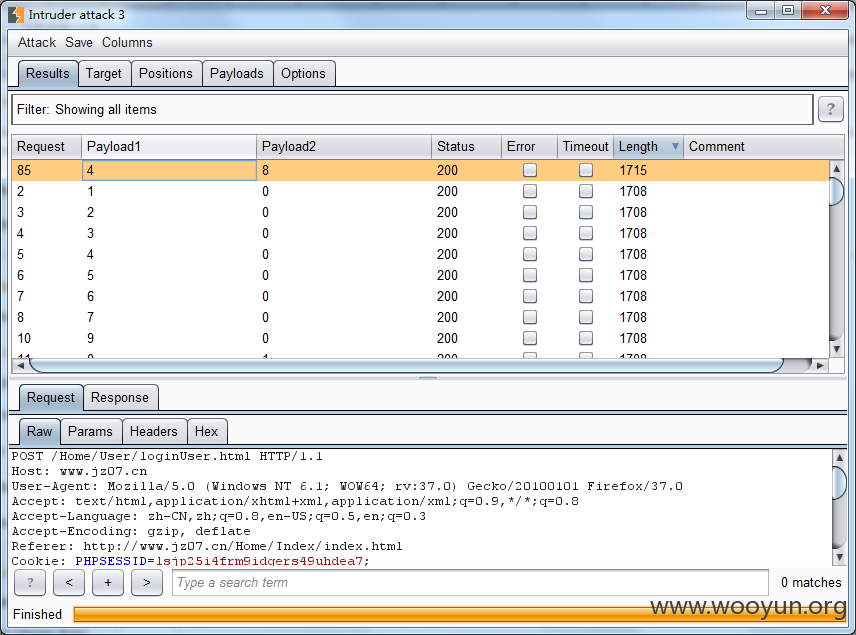The height and width of the screenshot is (635, 856).
Task: Select result row for request 2
Action: 420,191
